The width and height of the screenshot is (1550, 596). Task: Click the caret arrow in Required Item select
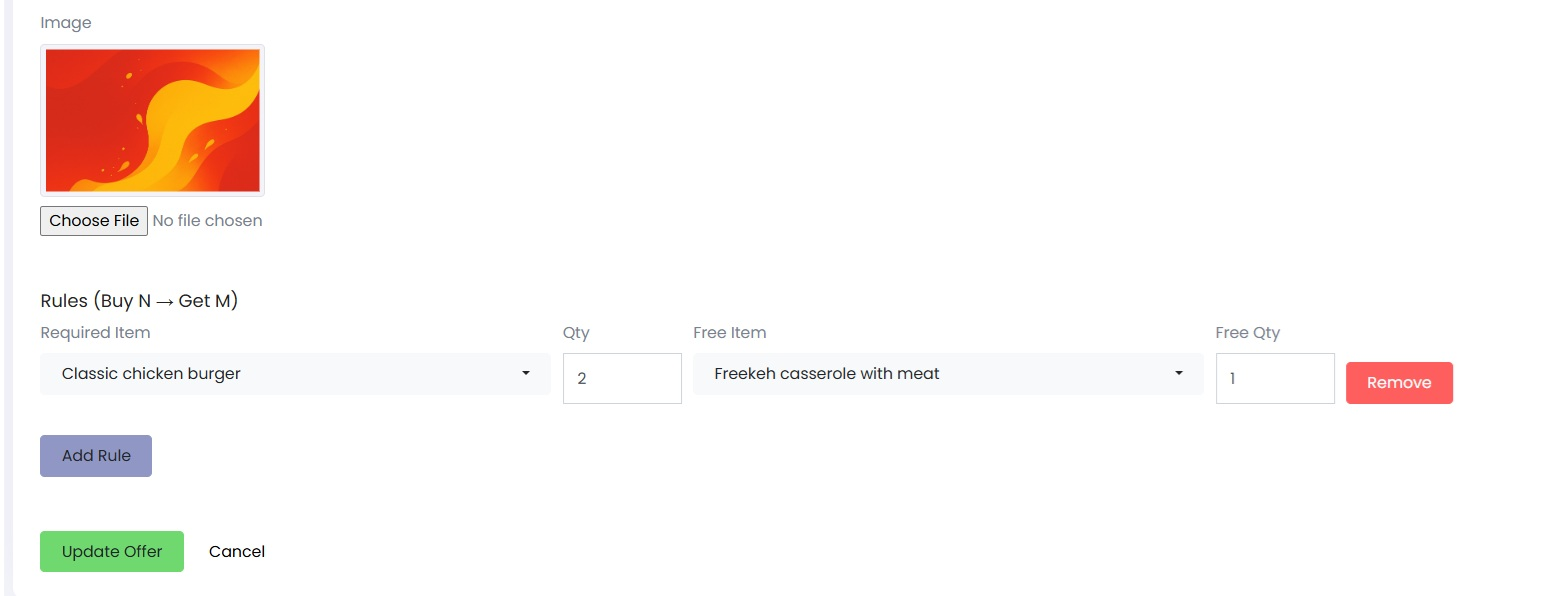(526, 374)
